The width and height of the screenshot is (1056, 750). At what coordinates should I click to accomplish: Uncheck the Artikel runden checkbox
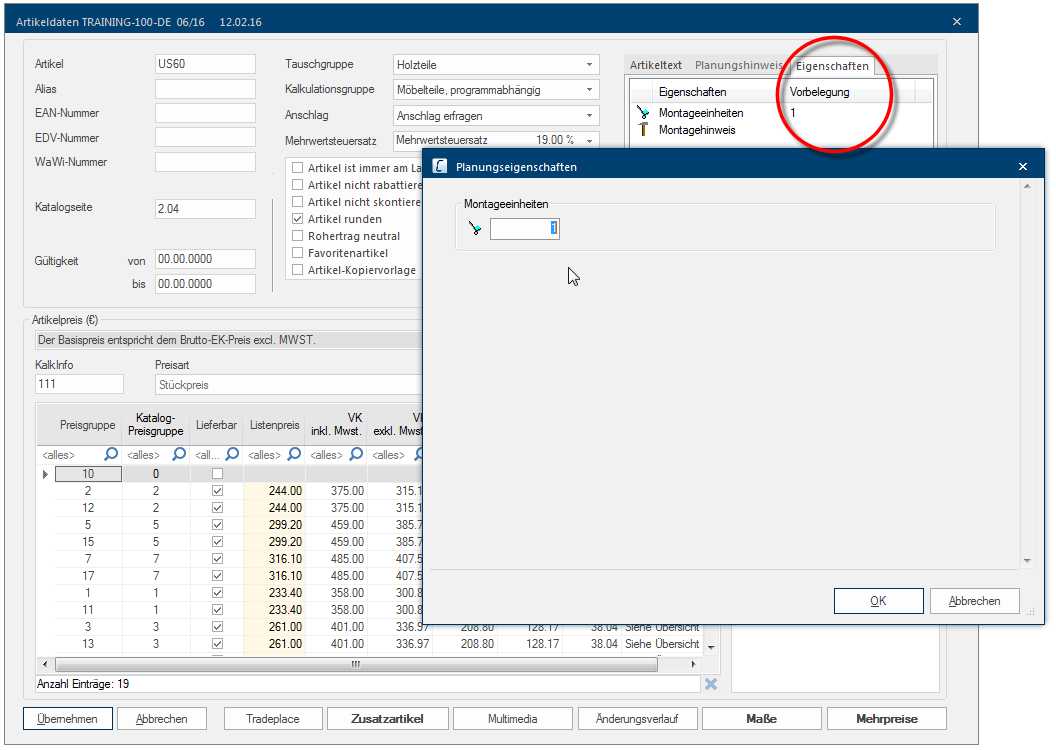tap(298, 219)
